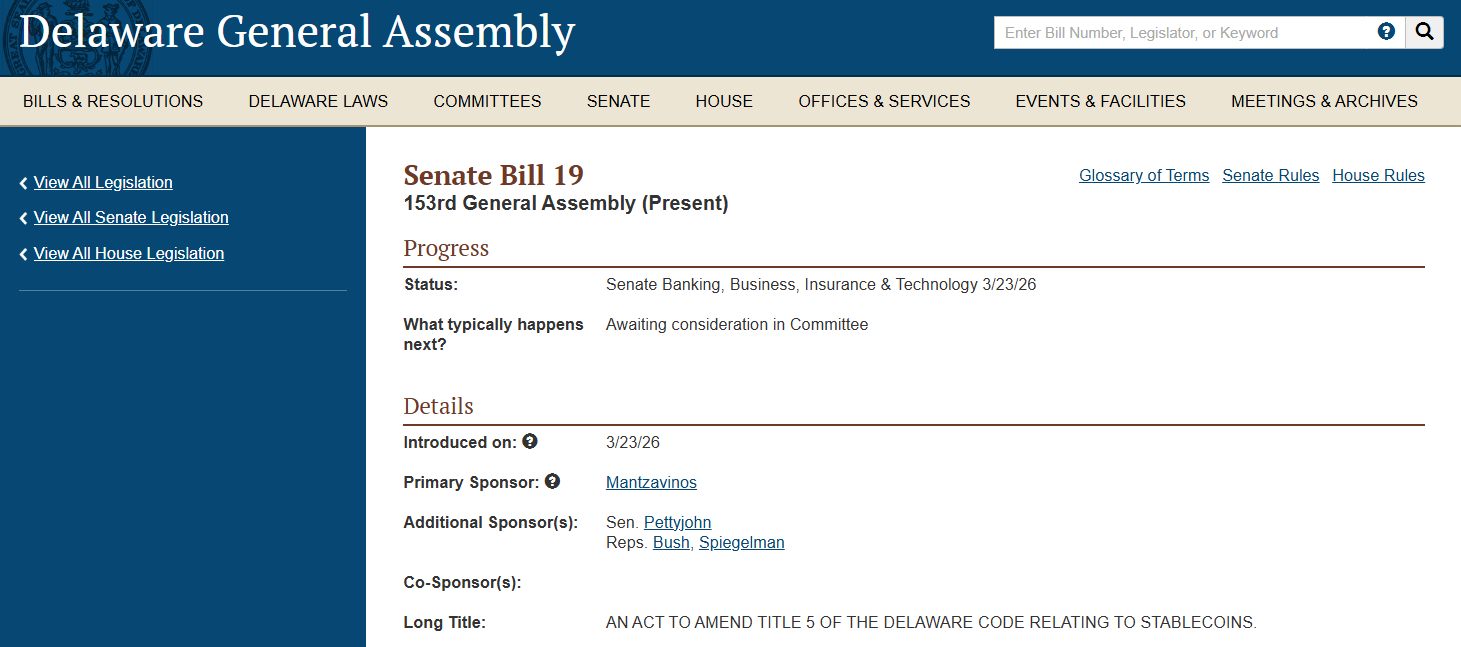This screenshot has height=647, width=1461.
Task: Open the MEETINGS & ARCHIVES menu
Action: tap(1324, 101)
